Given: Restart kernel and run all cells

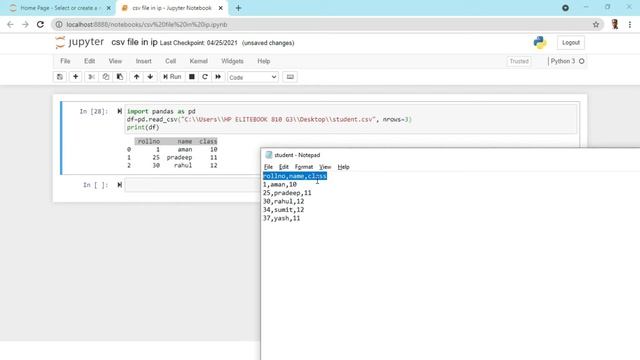Looking at the screenshot, I should coord(218,77).
